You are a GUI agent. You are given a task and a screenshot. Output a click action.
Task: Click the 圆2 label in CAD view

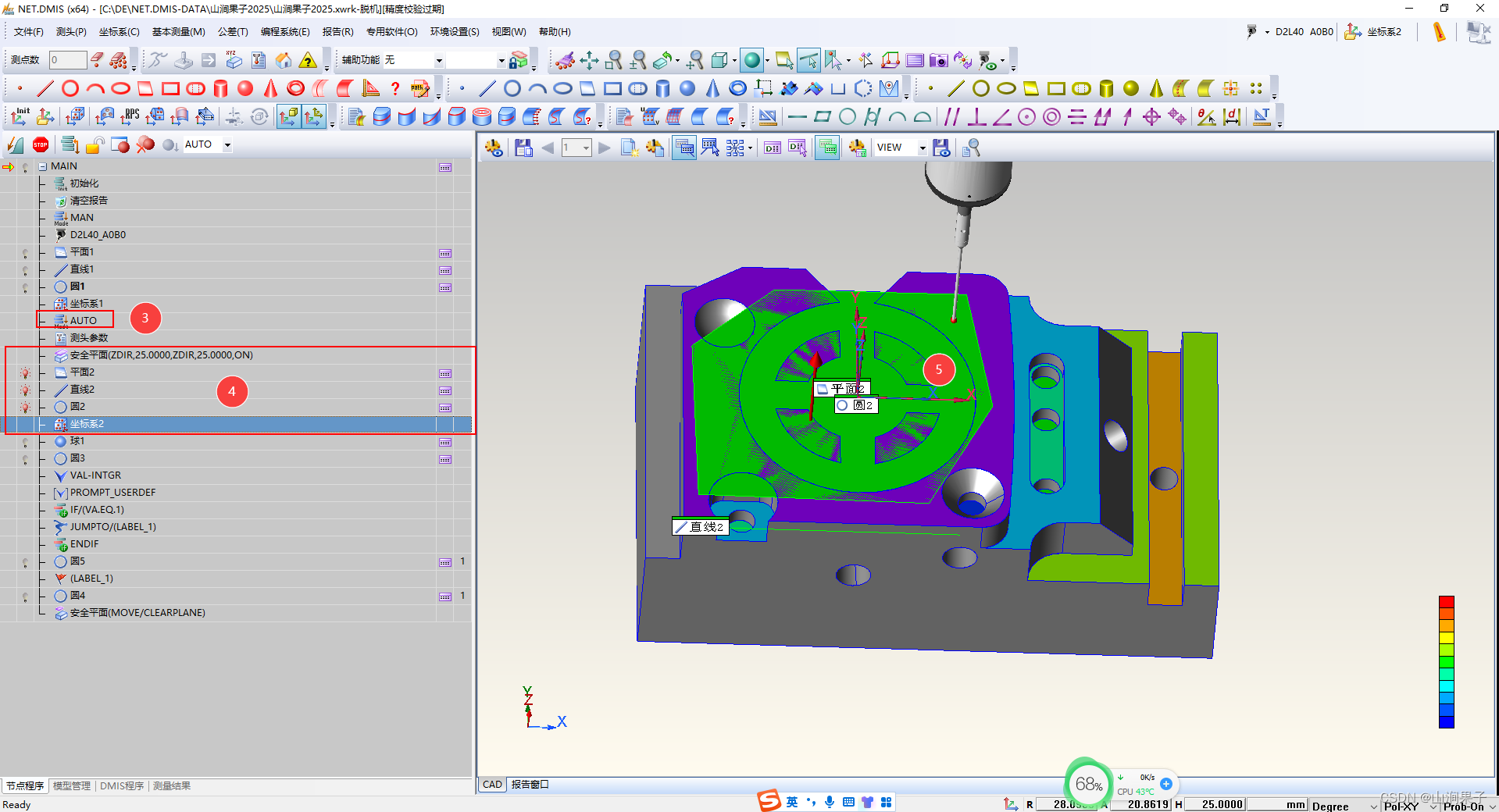(x=856, y=405)
